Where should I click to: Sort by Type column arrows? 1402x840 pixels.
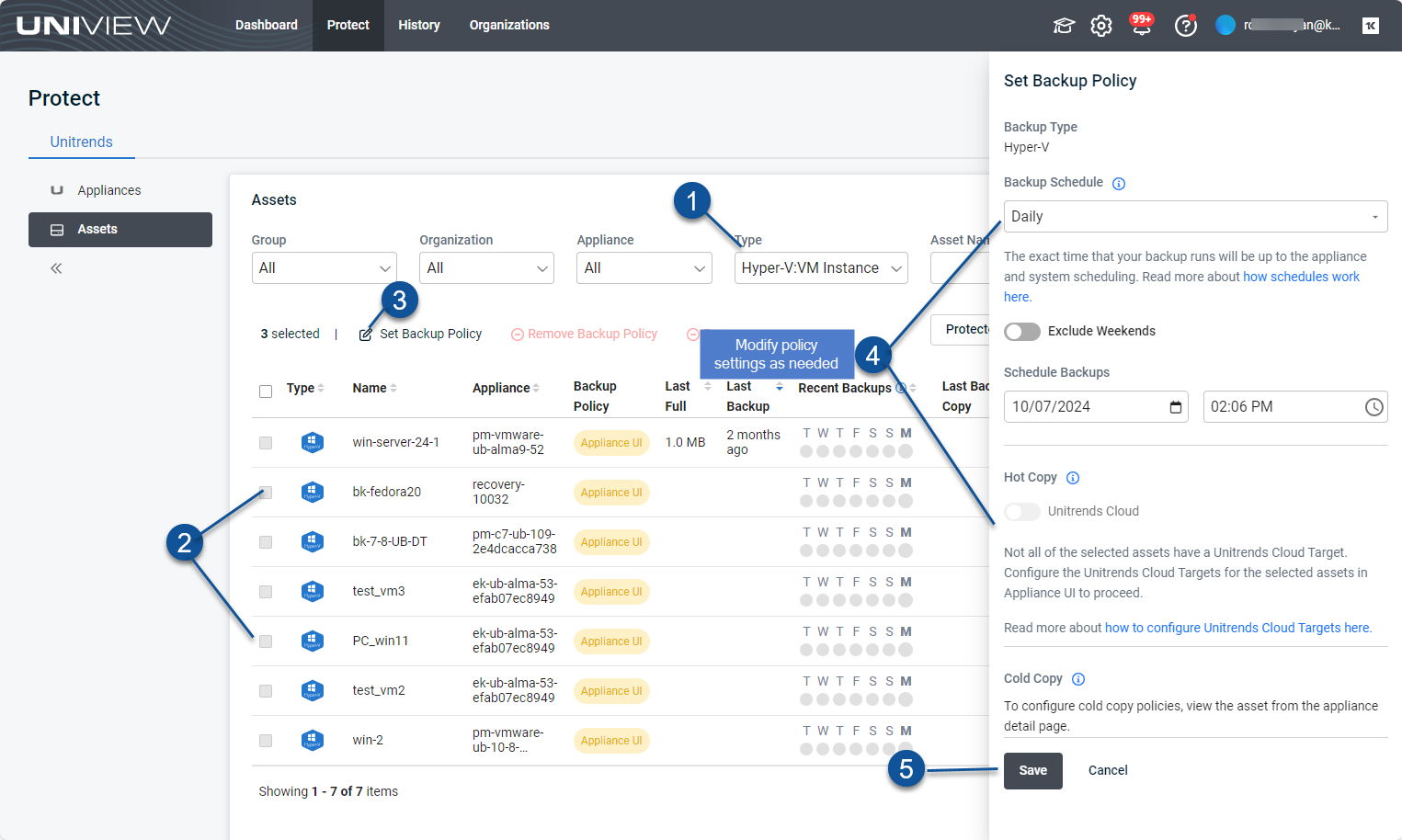point(321,388)
